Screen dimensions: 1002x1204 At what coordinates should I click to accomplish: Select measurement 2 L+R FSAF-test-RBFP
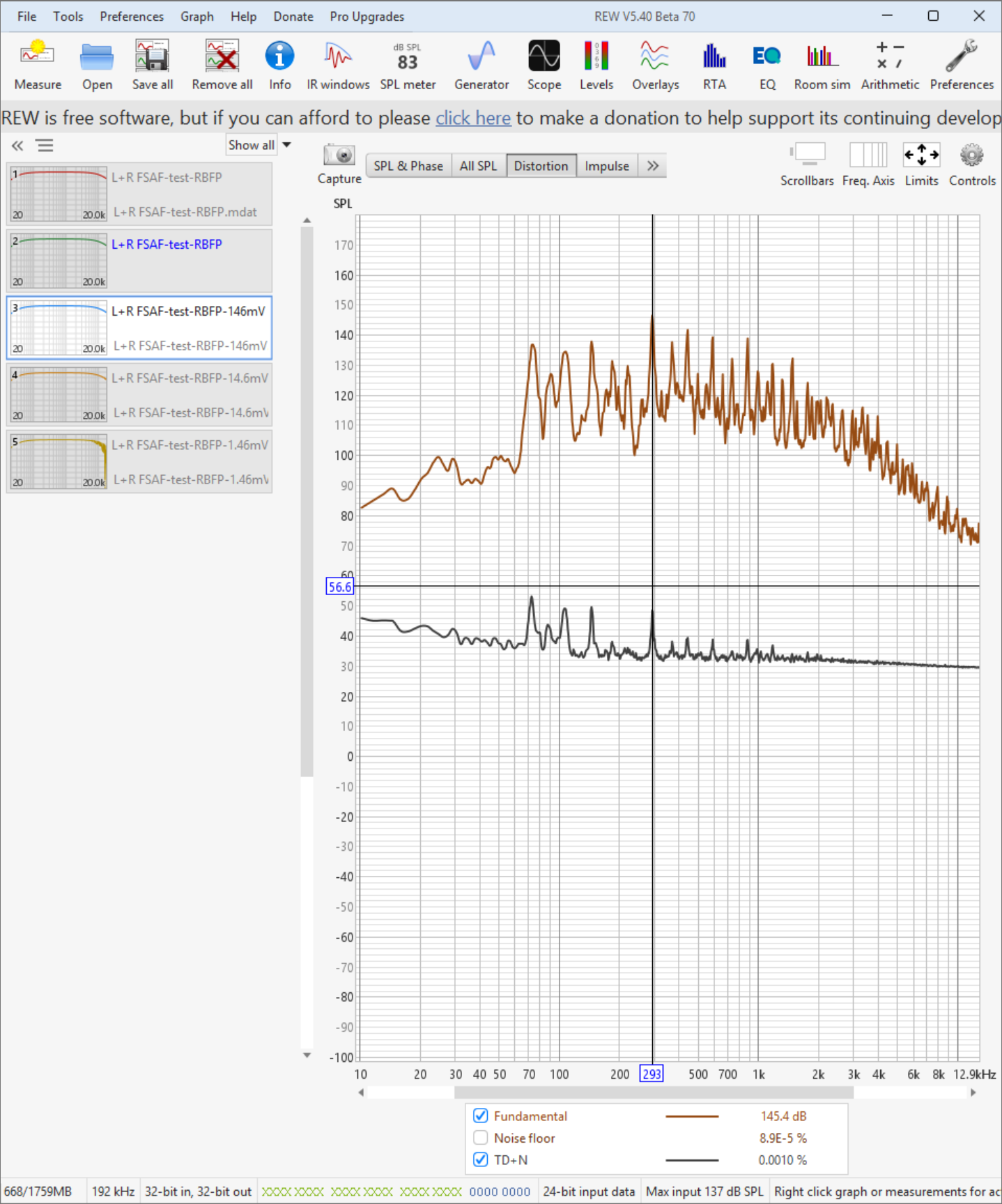click(139, 261)
